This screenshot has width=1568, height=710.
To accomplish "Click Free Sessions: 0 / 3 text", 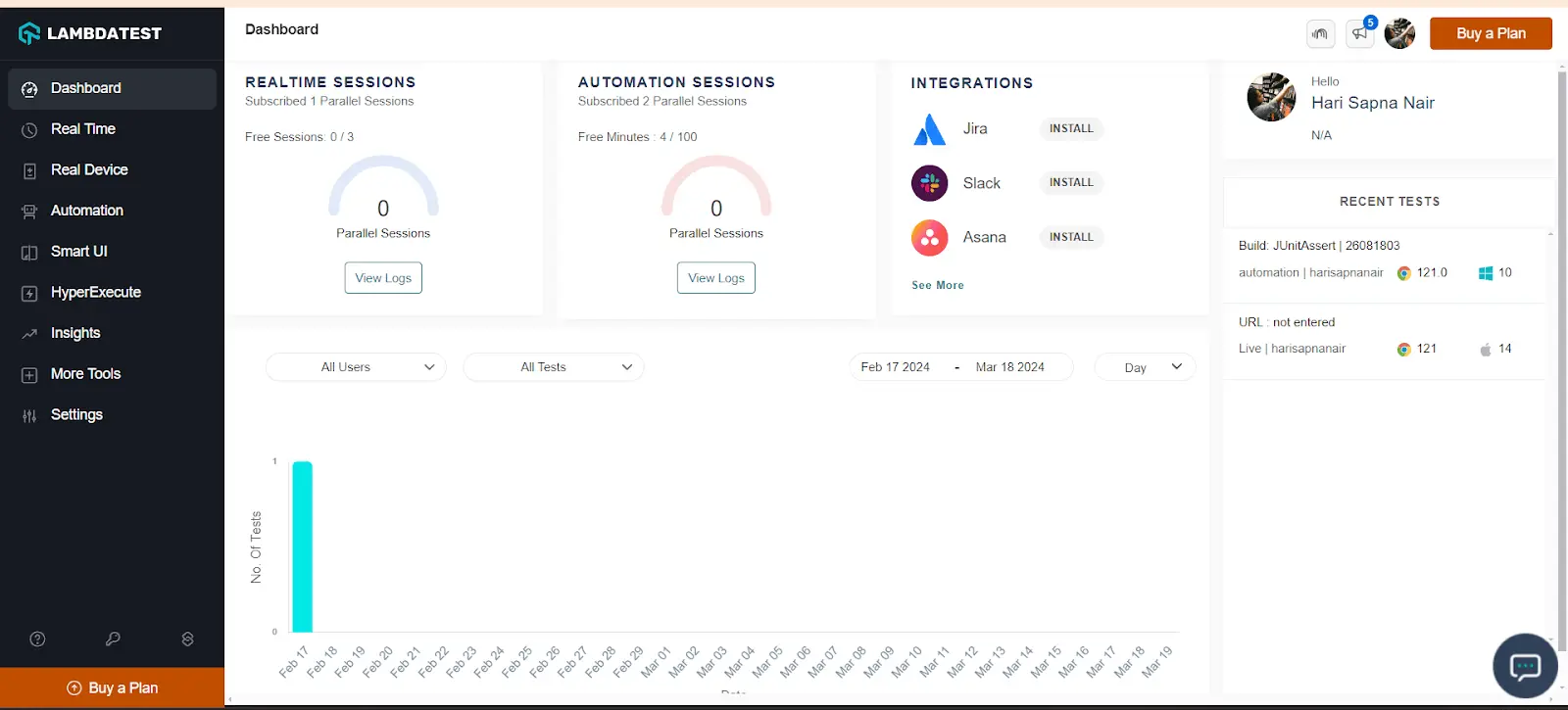I will point(300,137).
